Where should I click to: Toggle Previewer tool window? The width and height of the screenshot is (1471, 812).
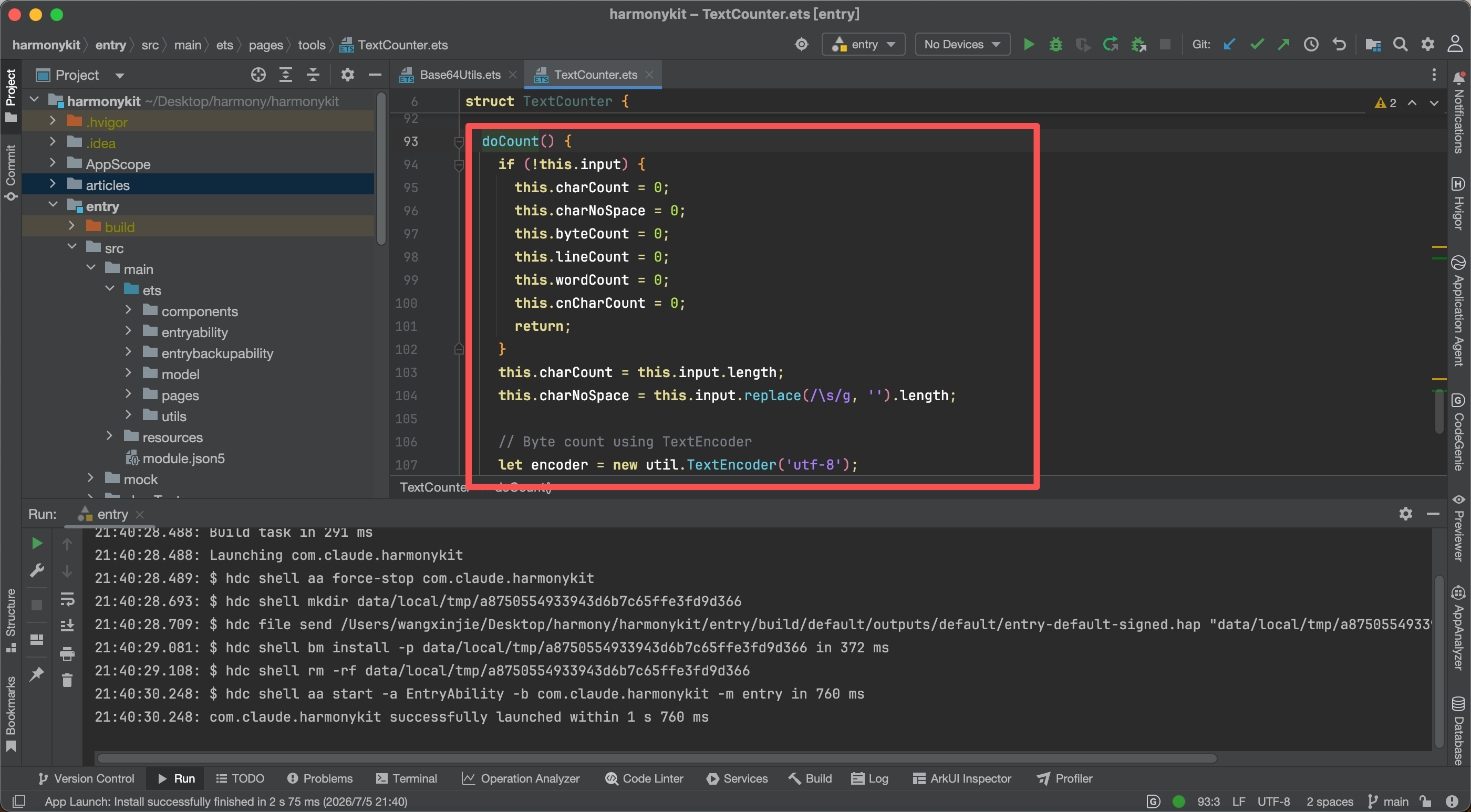[x=1459, y=528]
